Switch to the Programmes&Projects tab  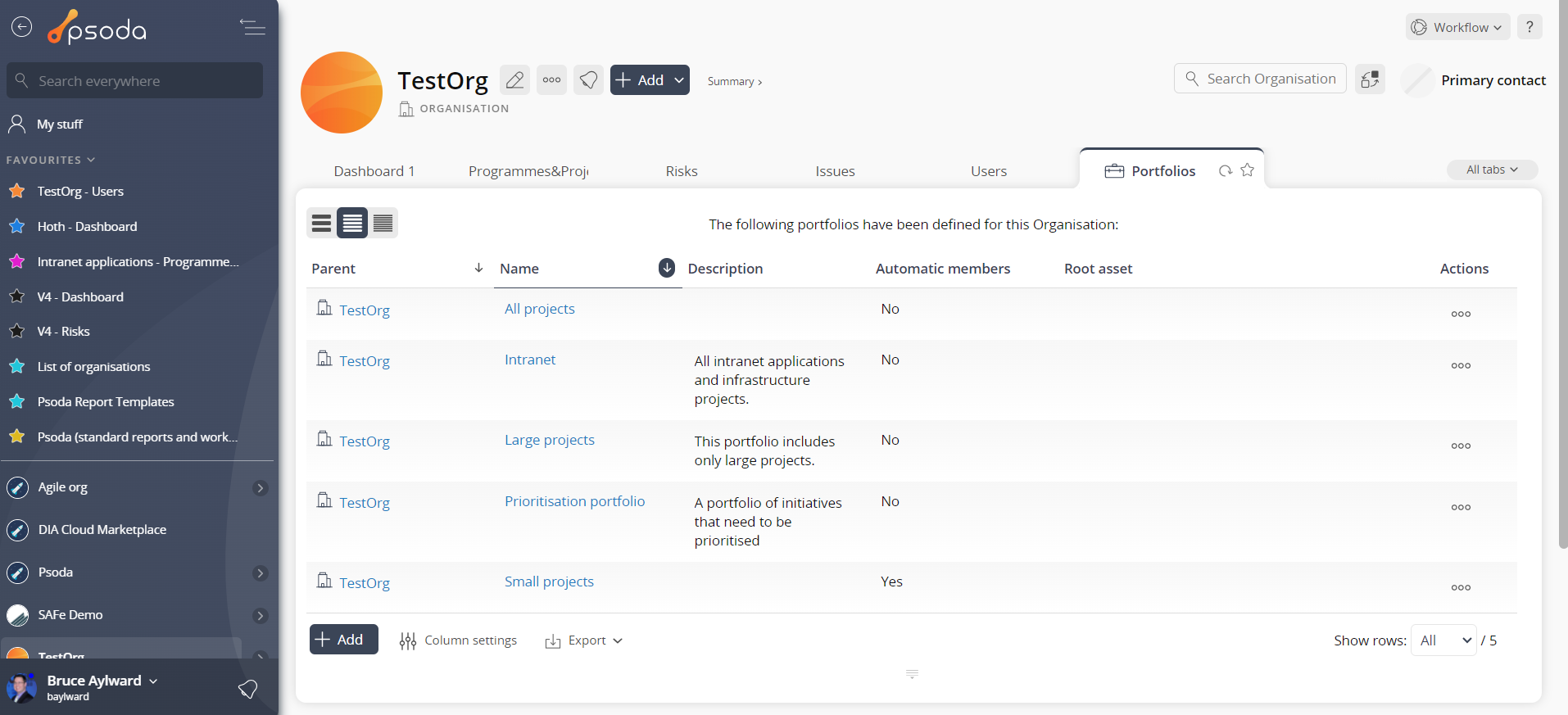[x=528, y=171]
